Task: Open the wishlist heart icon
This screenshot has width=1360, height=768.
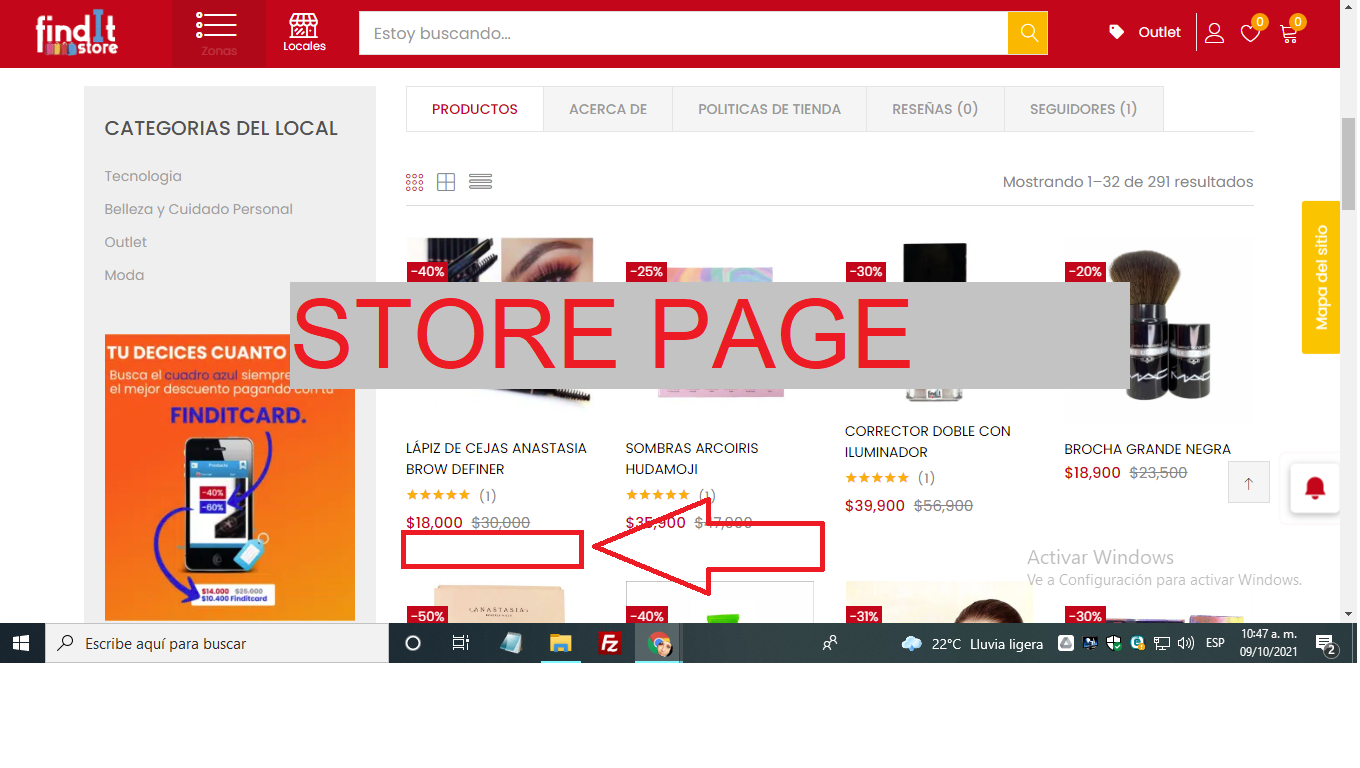Action: pyautogui.click(x=1250, y=33)
